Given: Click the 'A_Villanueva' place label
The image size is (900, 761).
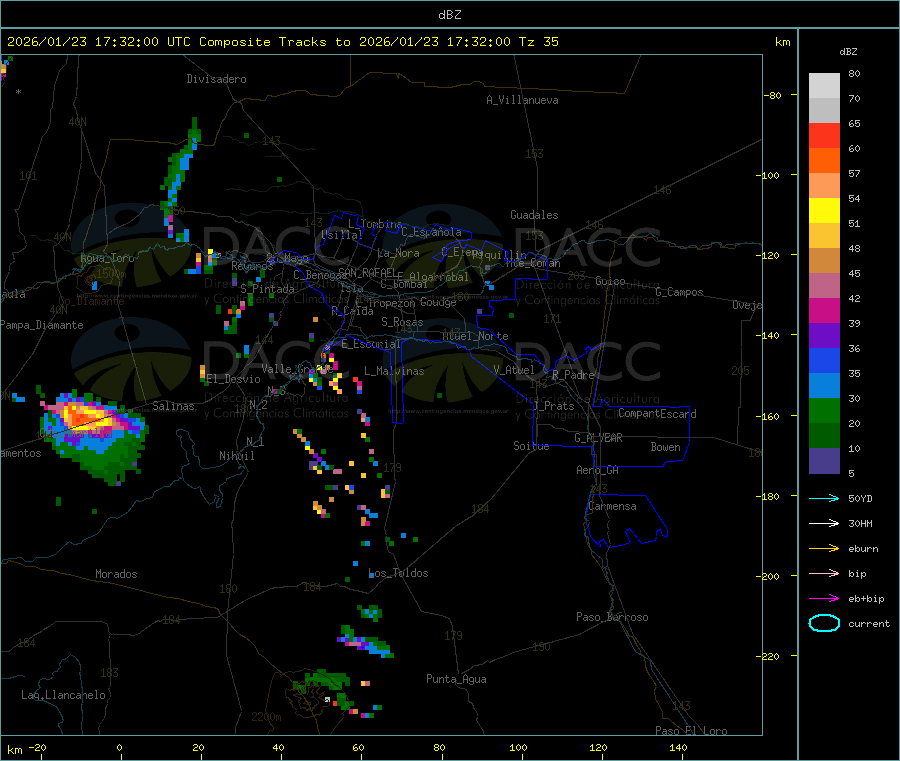Looking at the screenshot, I should (x=522, y=100).
